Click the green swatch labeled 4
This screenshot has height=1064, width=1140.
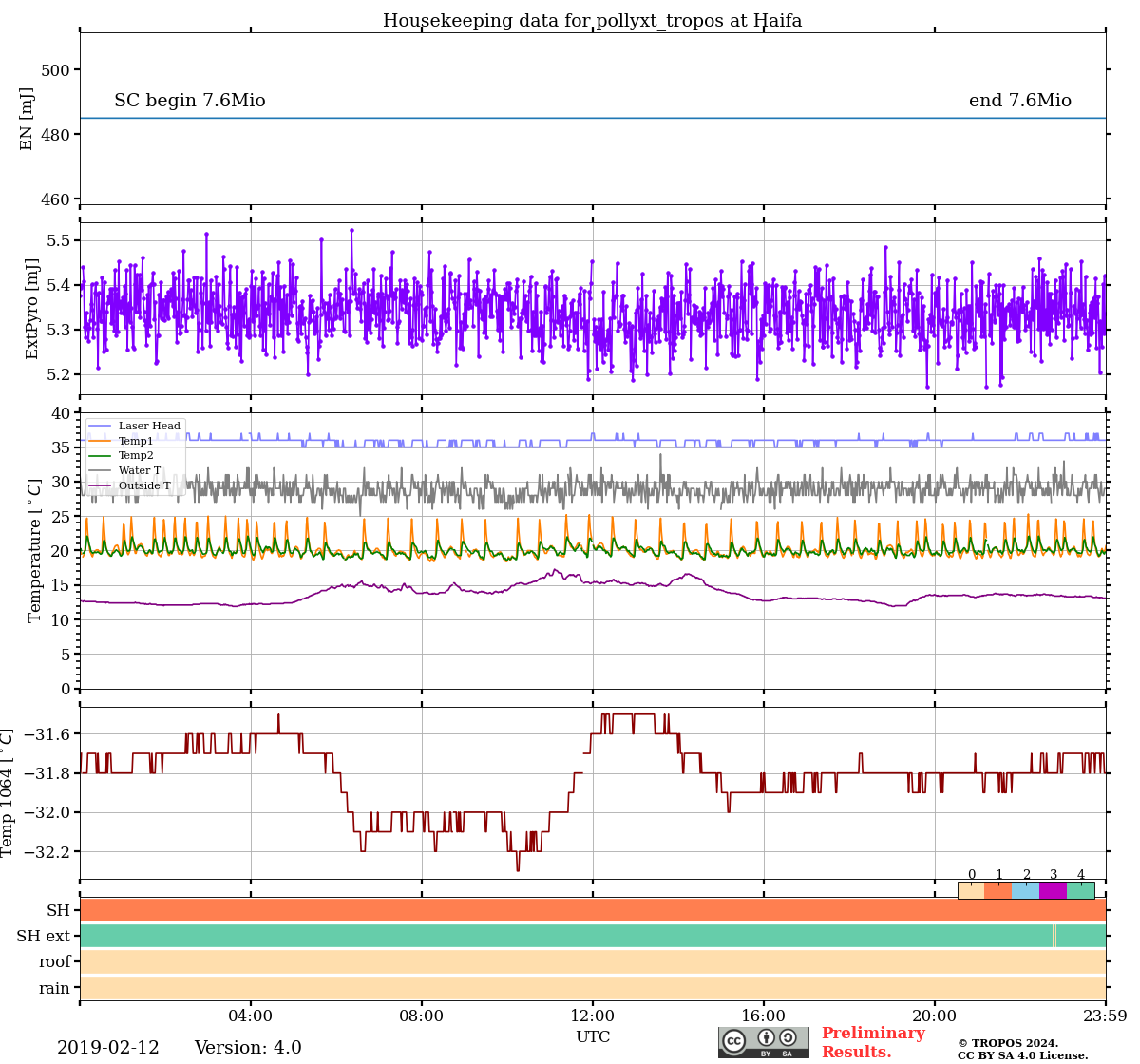(x=1080, y=890)
